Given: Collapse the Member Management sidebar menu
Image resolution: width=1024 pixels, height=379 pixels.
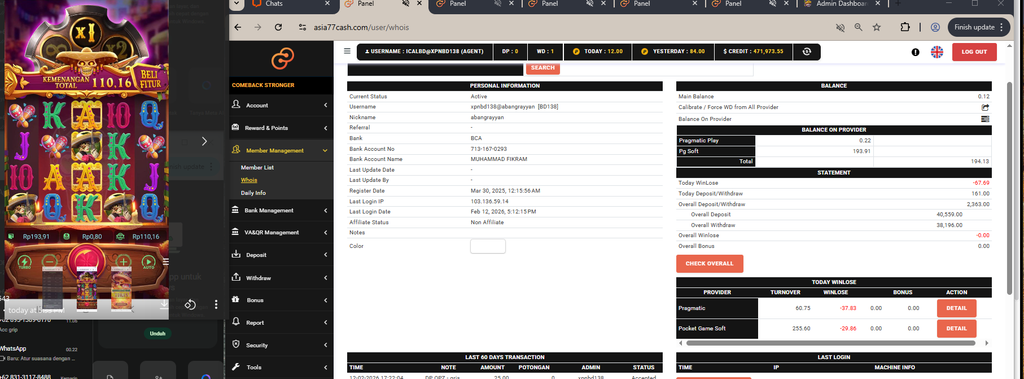Looking at the screenshot, I should click(x=281, y=150).
